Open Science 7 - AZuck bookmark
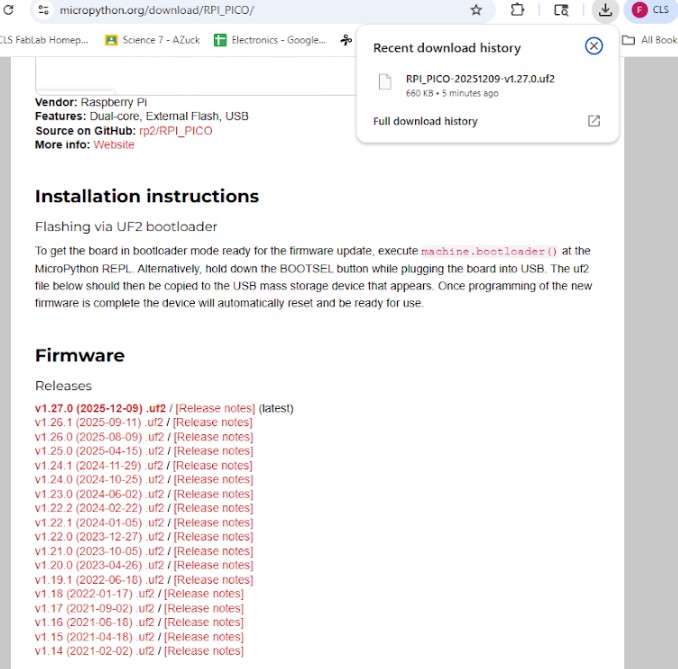 point(153,40)
